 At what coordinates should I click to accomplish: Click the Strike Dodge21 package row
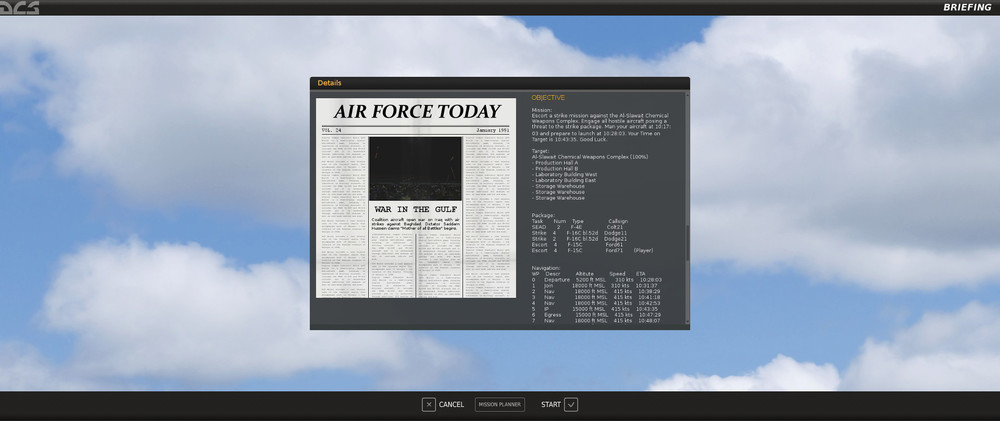click(x=579, y=239)
